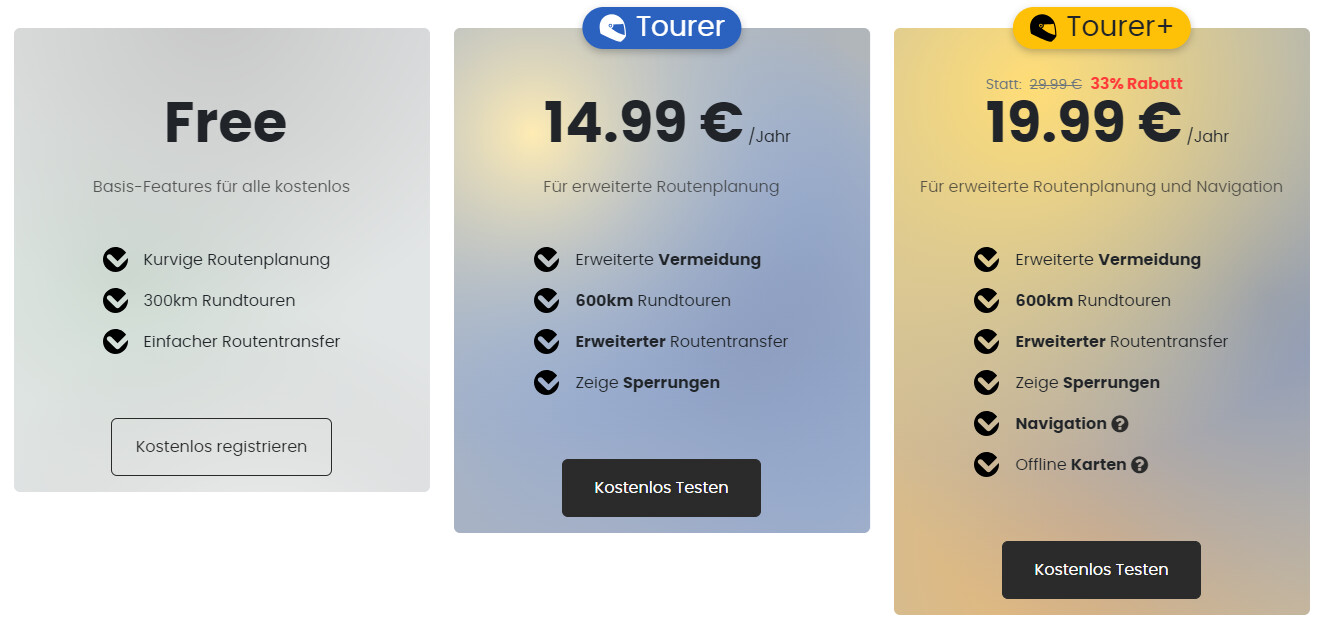Click the 14.99 € yearly price
1319x628 pixels.
tap(644, 123)
